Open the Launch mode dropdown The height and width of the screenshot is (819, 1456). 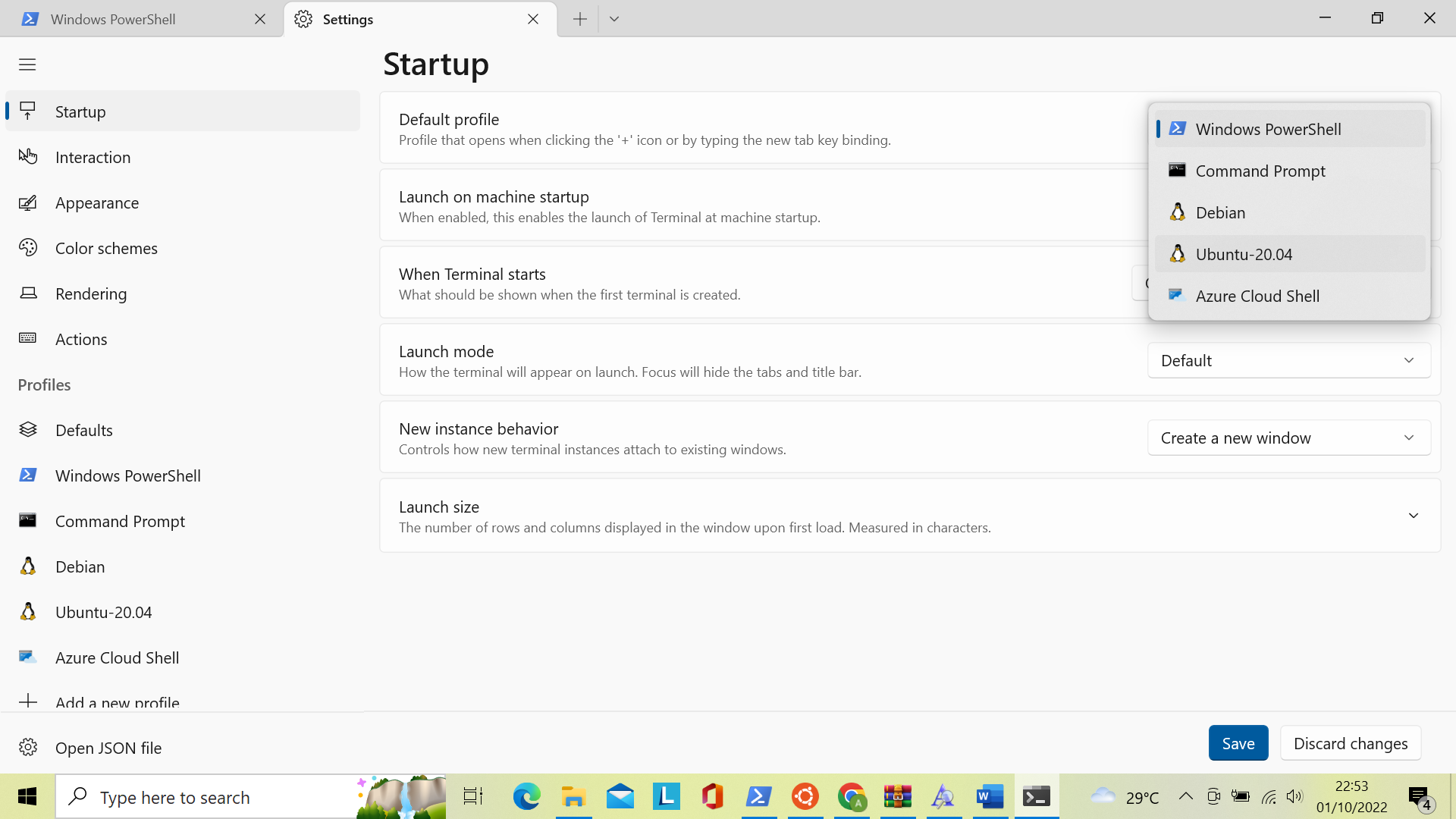tap(1288, 360)
